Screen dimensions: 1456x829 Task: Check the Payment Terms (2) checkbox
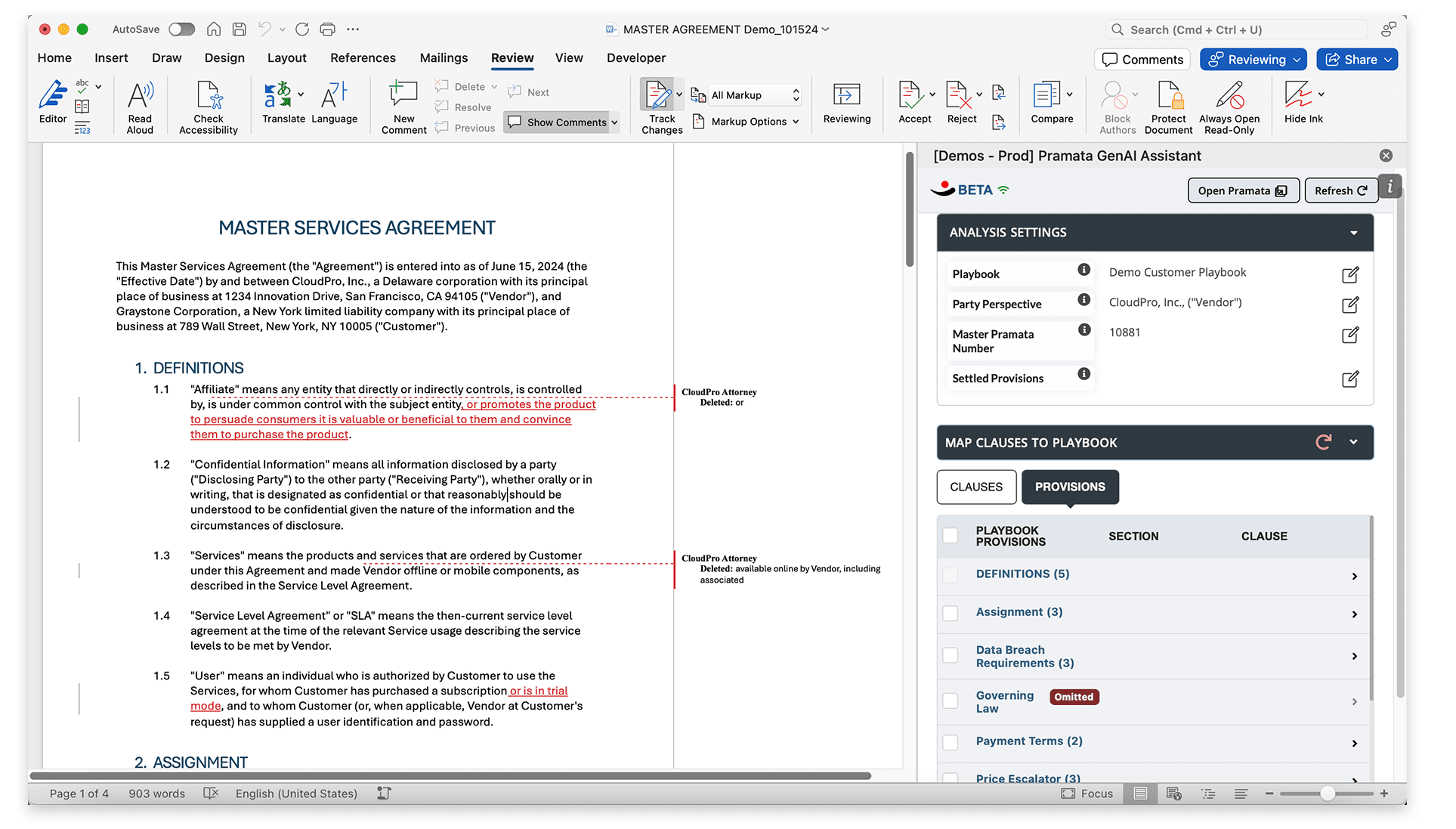951,742
